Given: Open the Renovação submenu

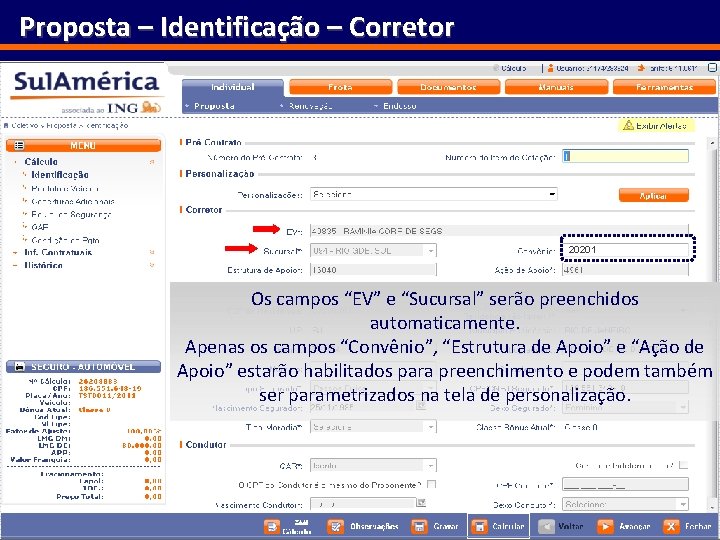Looking at the screenshot, I should (x=310, y=106).
